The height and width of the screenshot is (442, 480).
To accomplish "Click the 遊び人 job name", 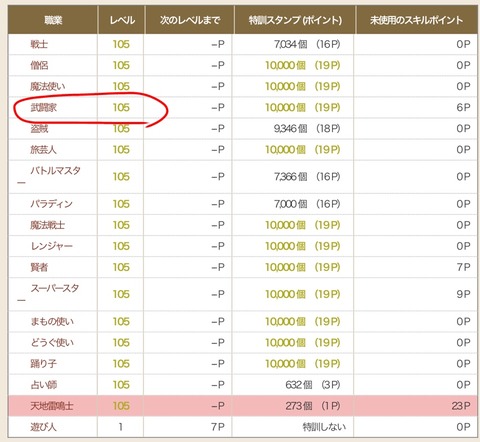I will tap(43, 427).
